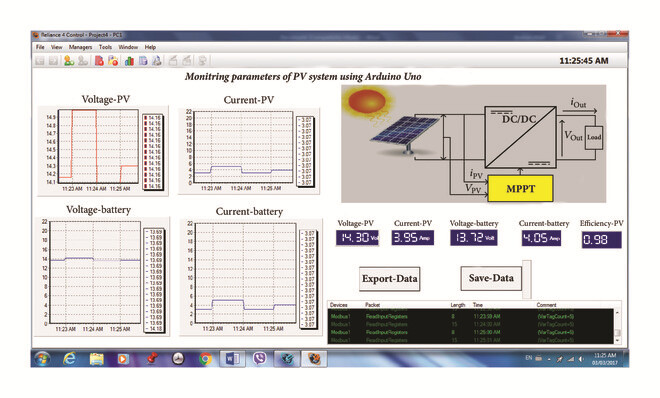Click the log on user toolbar icon
This screenshot has height=398, width=660.
pos(69,61)
